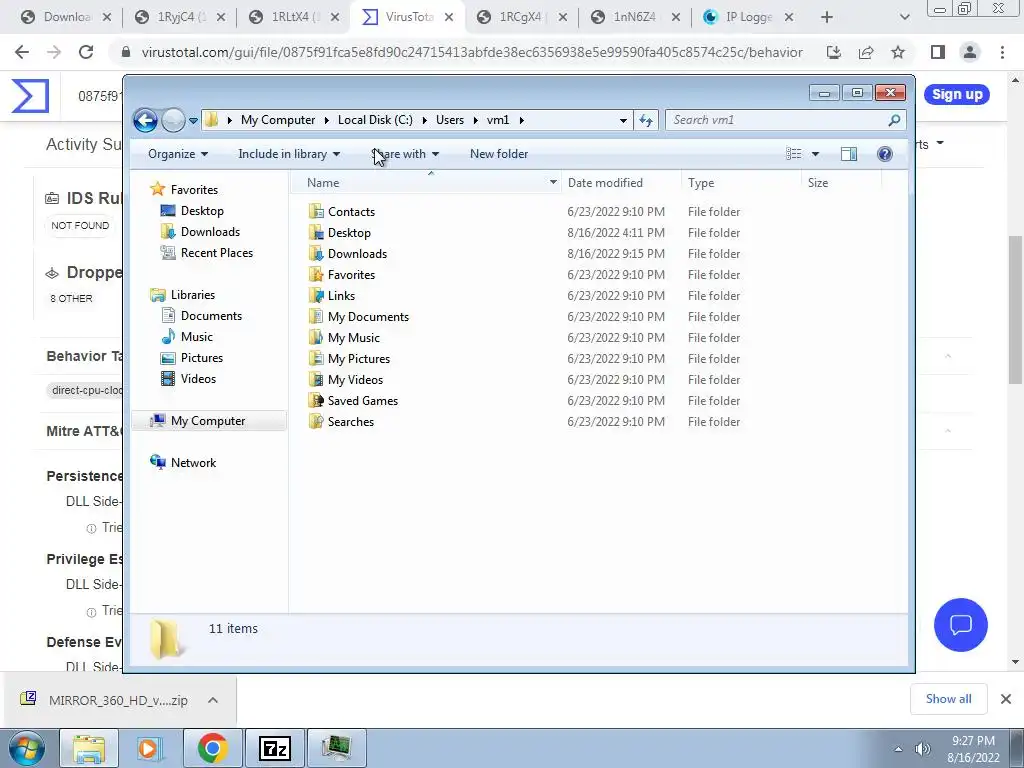The height and width of the screenshot is (768, 1024).
Task: Open the Name column filter dropdown arrow
Action: [x=553, y=183]
